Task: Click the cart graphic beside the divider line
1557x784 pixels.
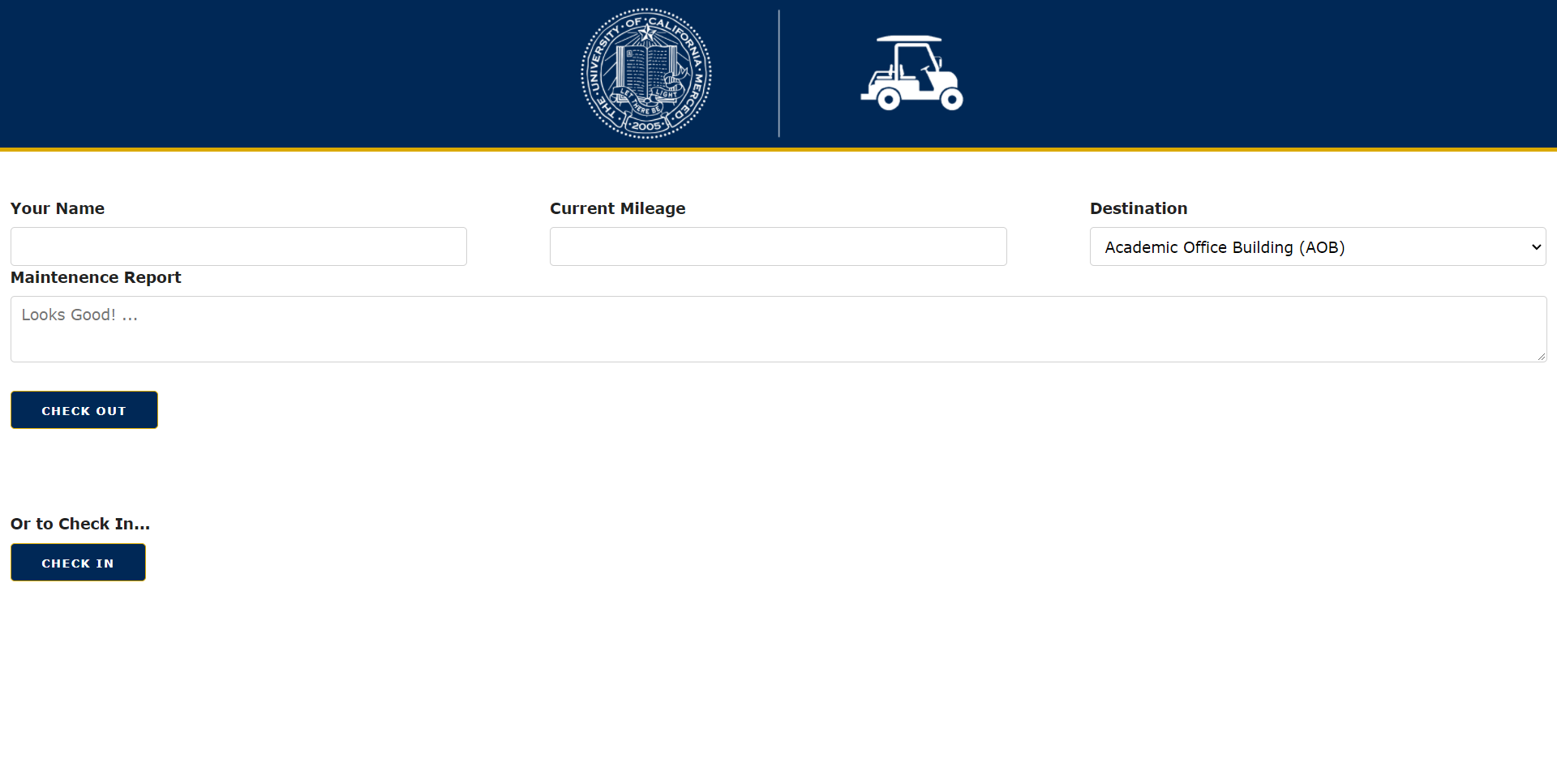Action: [x=911, y=73]
